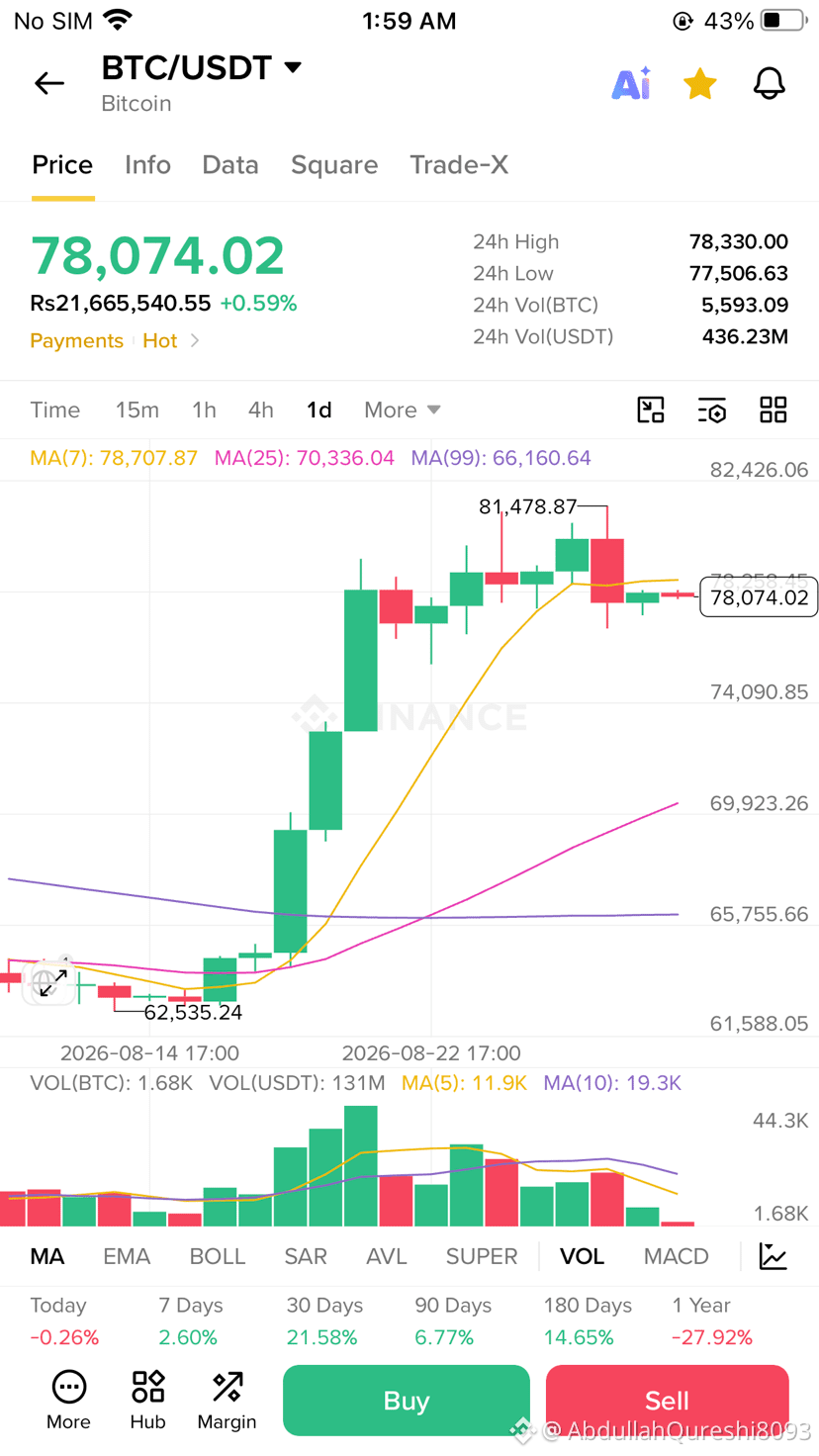The height and width of the screenshot is (1456, 819).
Task: Select the MACD sub-indicator
Action: [677, 1256]
